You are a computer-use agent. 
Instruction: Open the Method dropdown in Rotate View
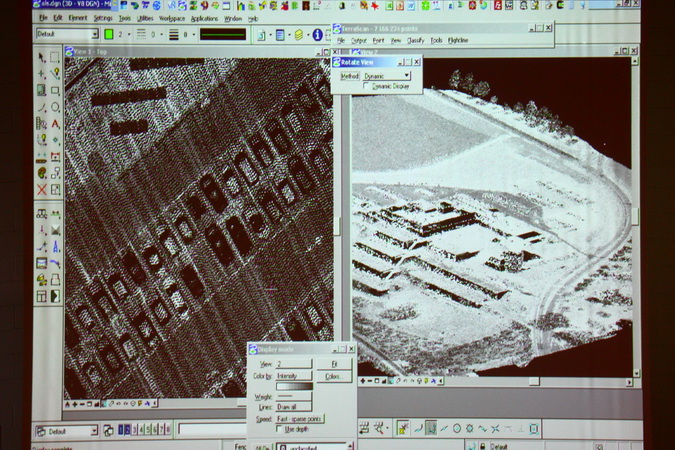(x=387, y=75)
